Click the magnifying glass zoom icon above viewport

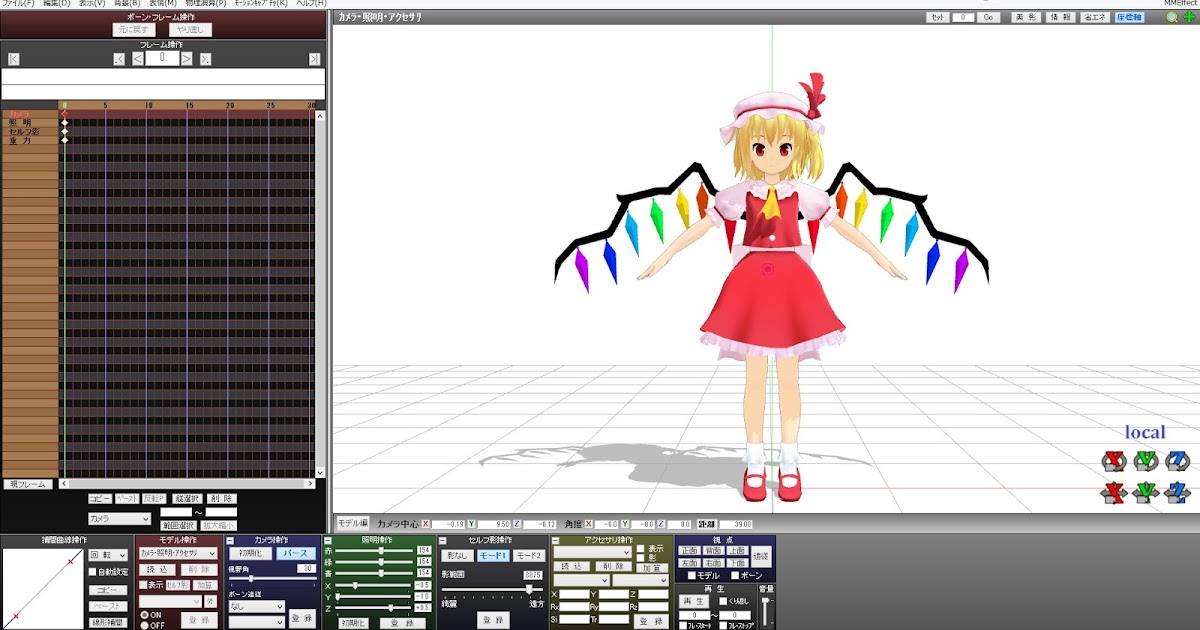[1172, 16]
